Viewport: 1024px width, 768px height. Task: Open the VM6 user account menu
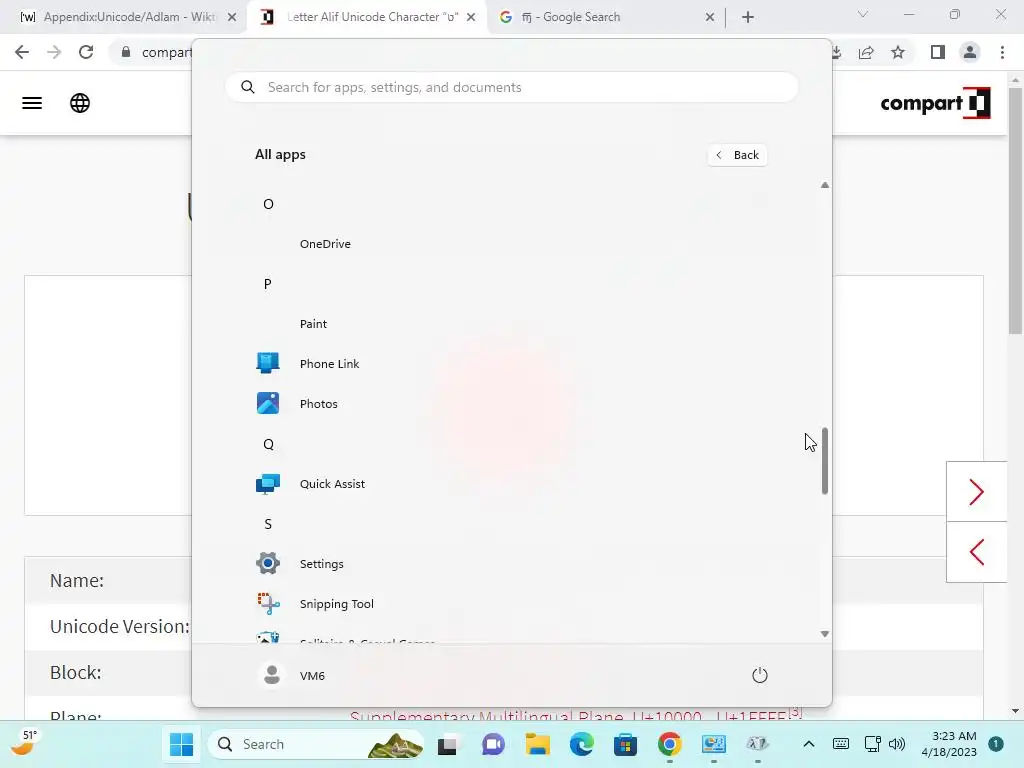[x=291, y=675]
